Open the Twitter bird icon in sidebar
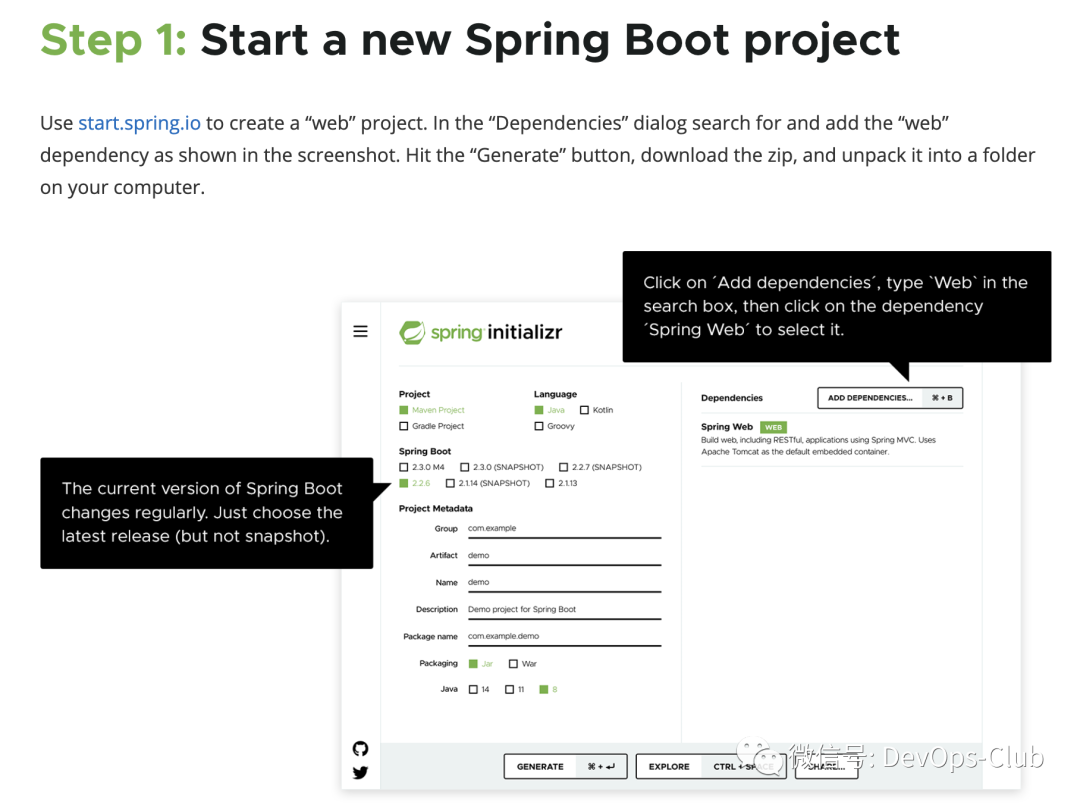Viewport: 1080px width, 808px height. [x=360, y=773]
